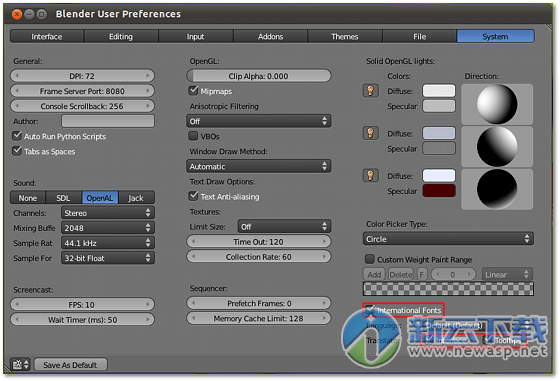Click the Memory Cache Limit 128 field

click(x=259, y=318)
